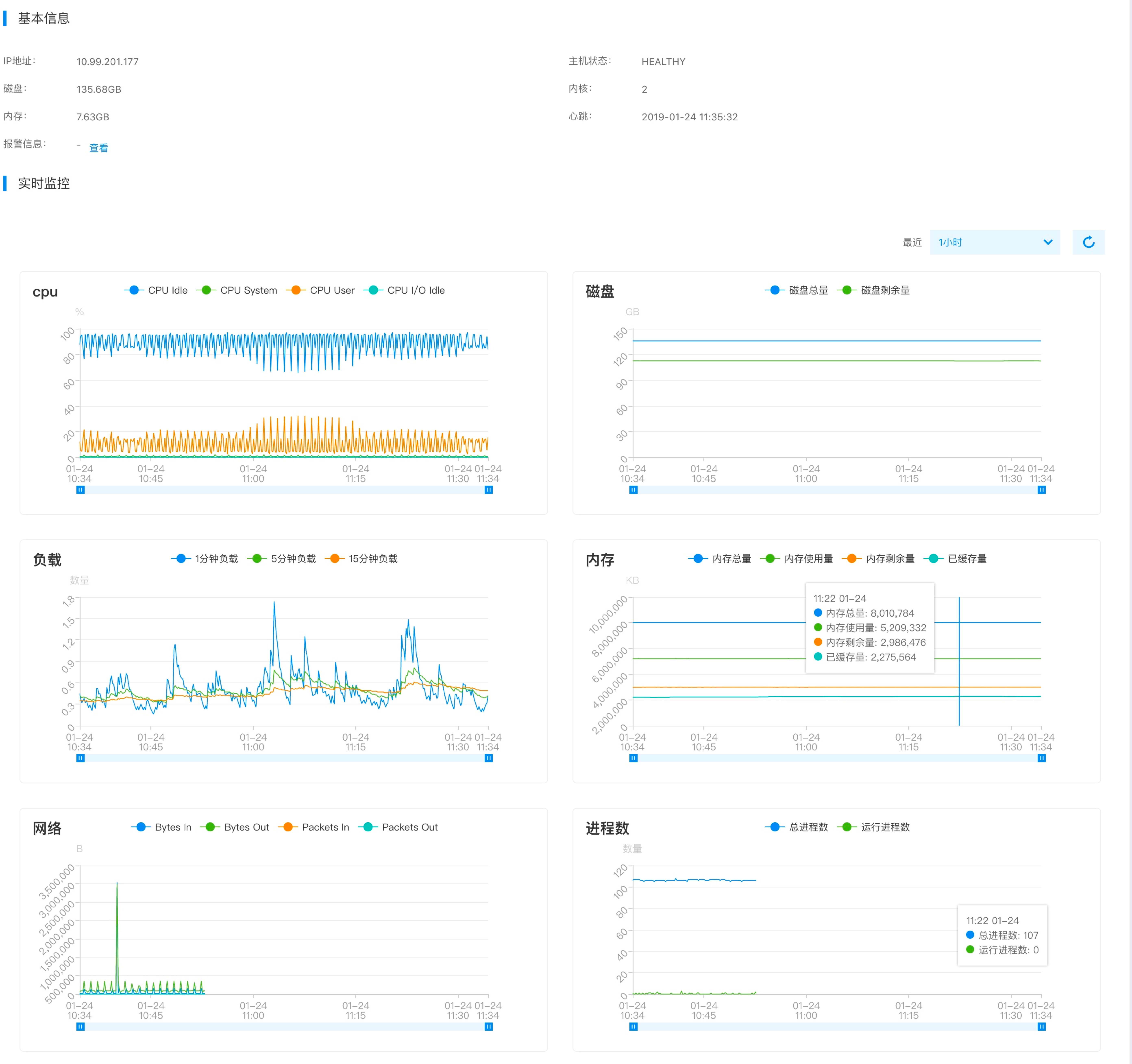Image resolution: width=1132 pixels, height=1064 pixels.
Task: Open the 1小时 time range dropdown
Action: coord(995,243)
